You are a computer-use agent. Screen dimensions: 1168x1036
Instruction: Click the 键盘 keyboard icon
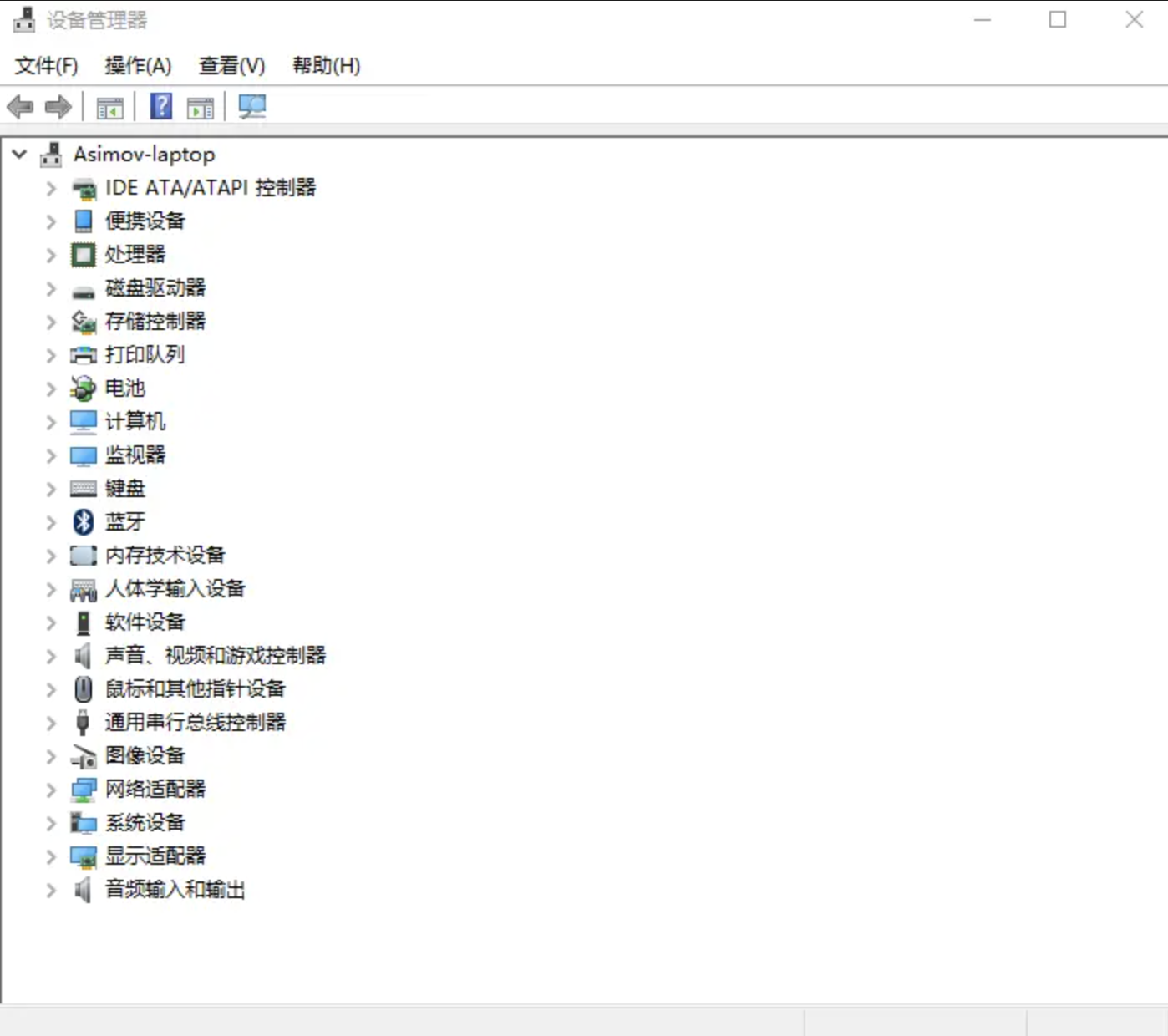point(84,489)
